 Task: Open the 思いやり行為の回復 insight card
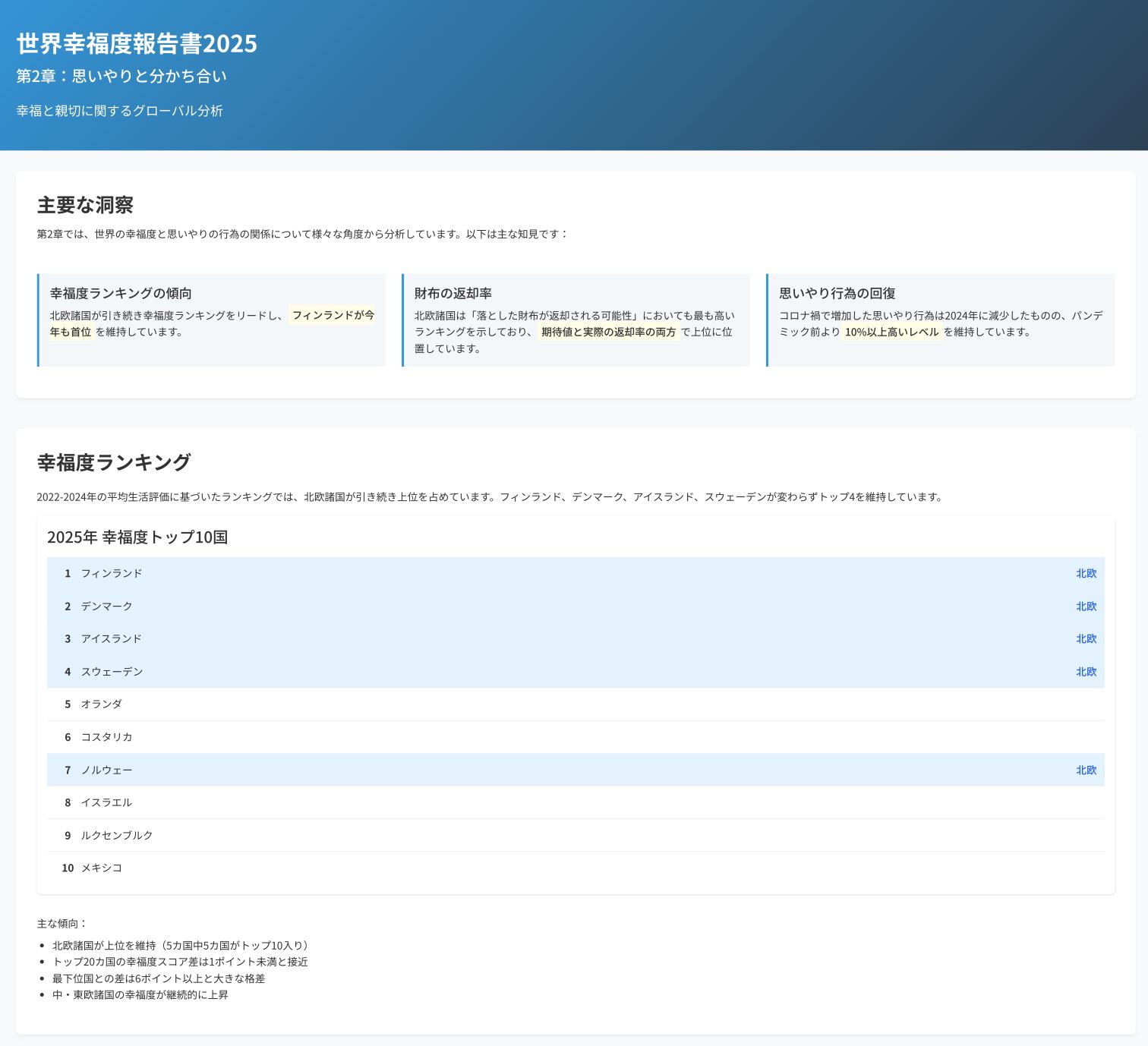click(940, 320)
